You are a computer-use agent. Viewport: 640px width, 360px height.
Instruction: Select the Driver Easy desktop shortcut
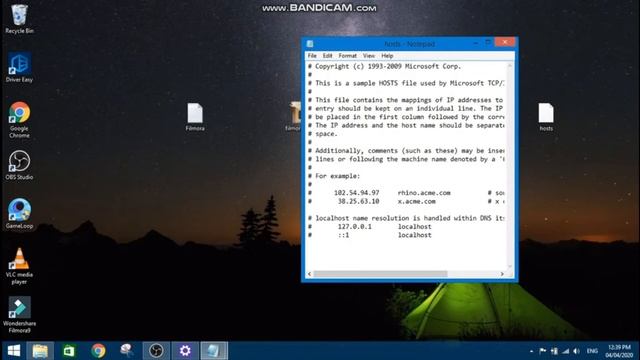(19, 67)
